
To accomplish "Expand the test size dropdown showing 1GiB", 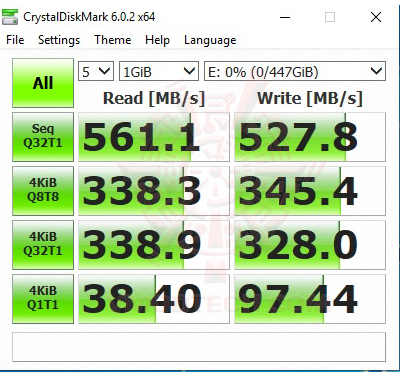I will click(159, 71).
